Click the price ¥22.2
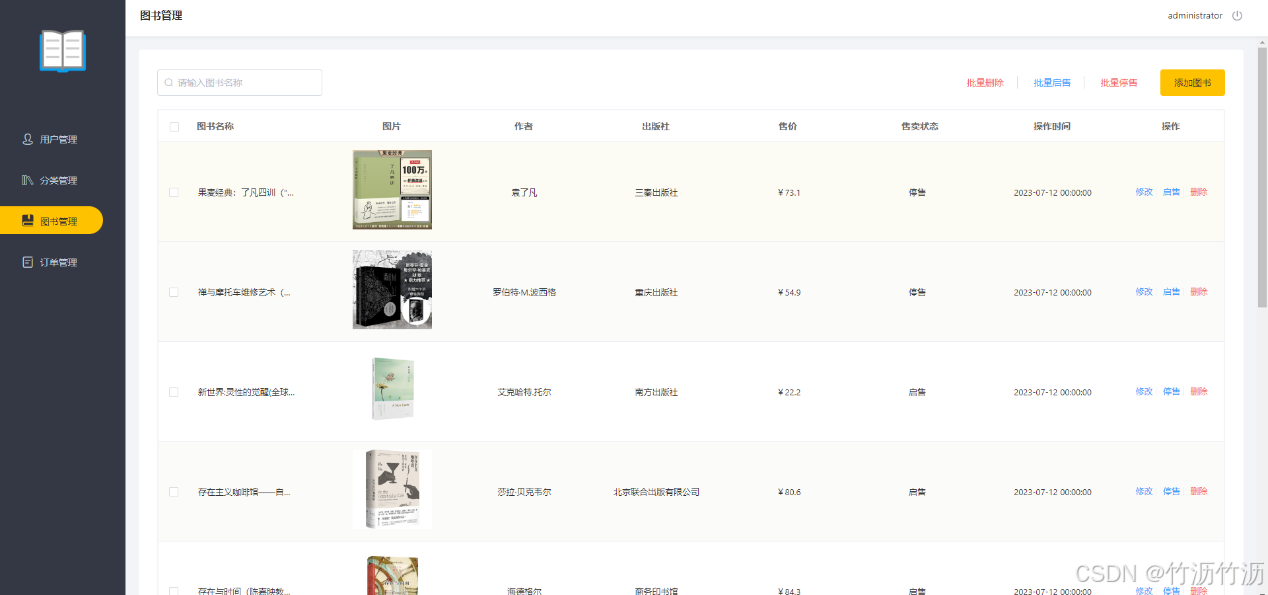The image size is (1268, 595). 789,392
